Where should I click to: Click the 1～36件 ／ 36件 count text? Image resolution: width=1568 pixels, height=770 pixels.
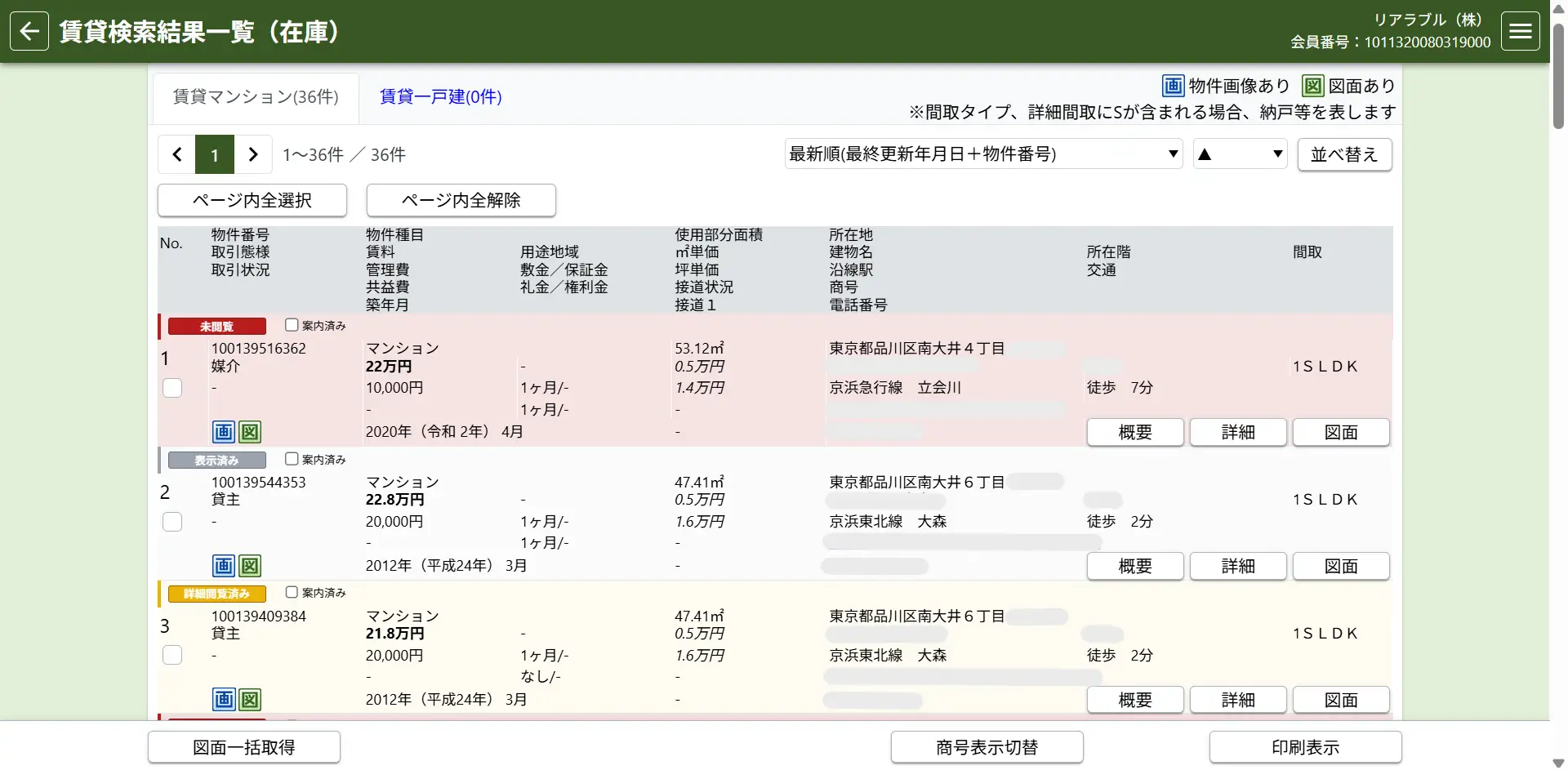pos(344,154)
